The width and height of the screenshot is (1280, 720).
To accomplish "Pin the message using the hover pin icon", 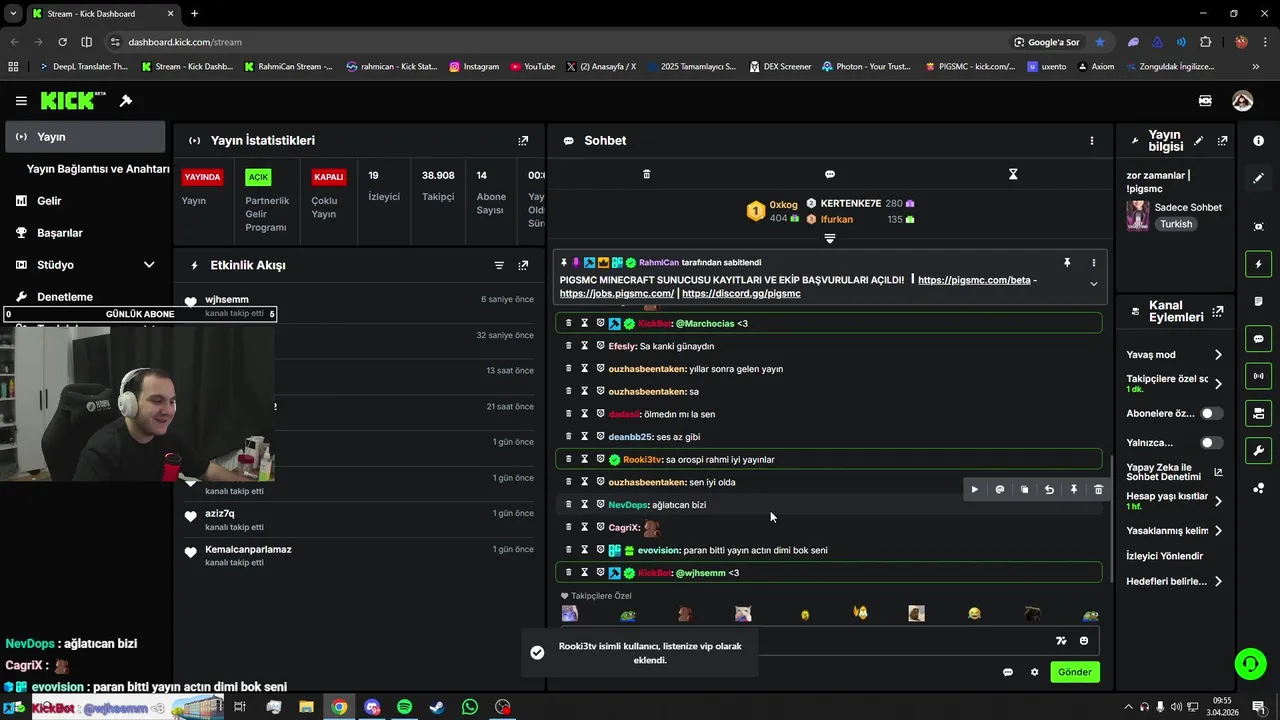I will click(1074, 490).
